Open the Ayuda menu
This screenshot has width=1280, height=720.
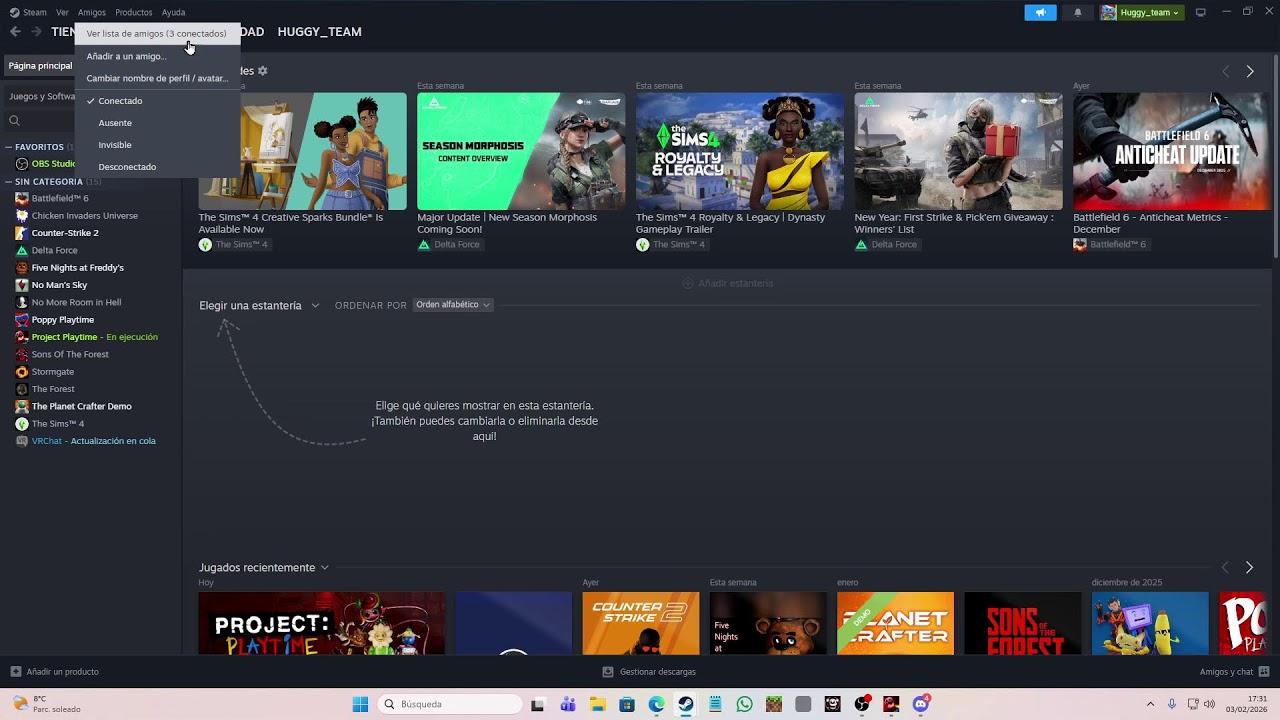(173, 12)
